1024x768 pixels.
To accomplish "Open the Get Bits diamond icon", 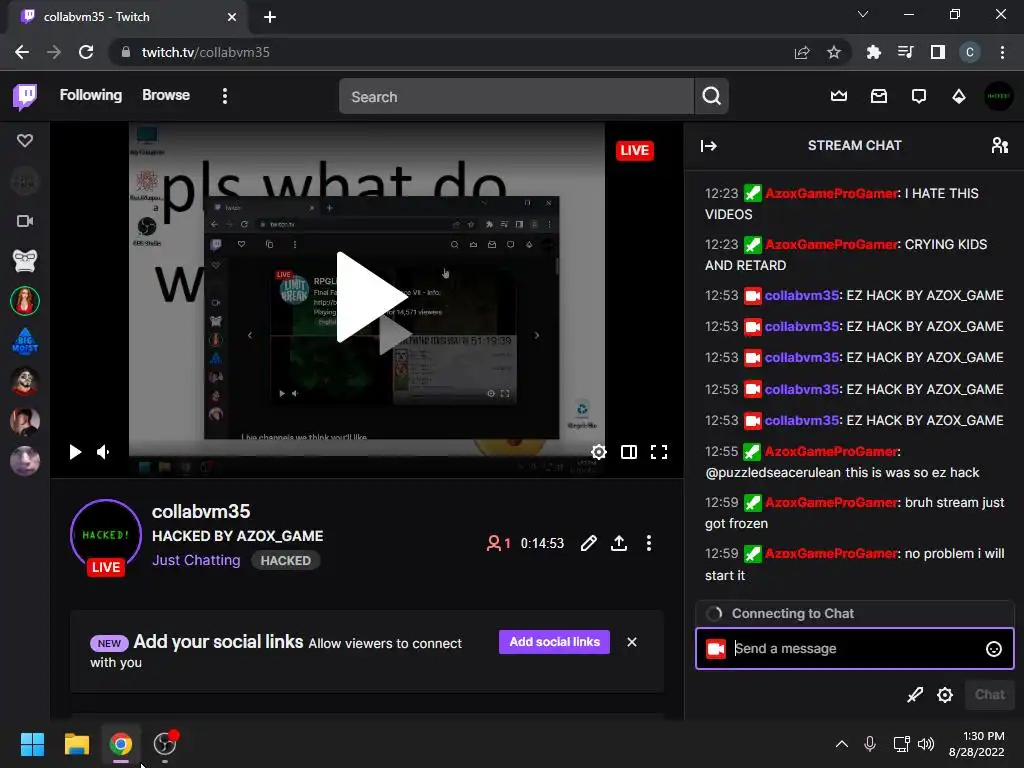I will (x=959, y=97).
